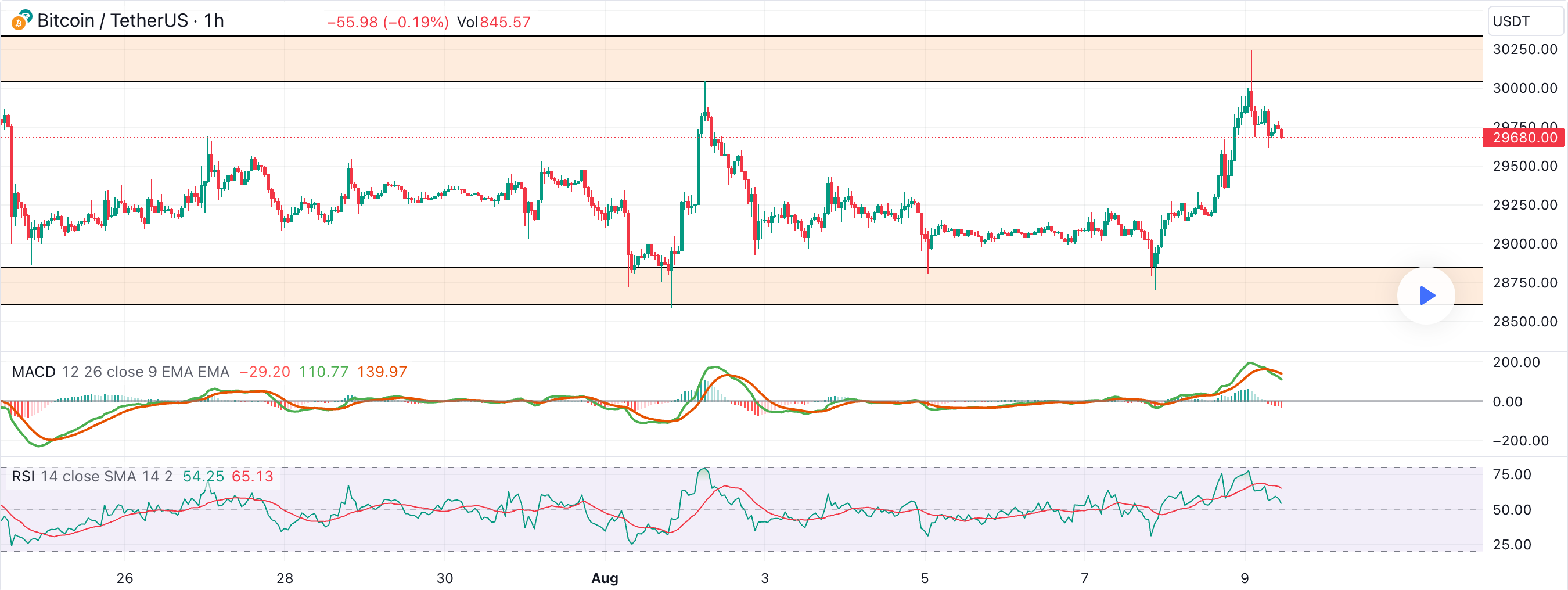Screen dimensions: 1568x590
Task: Click the 29680.00 current price label
Action: [1523, 138]
